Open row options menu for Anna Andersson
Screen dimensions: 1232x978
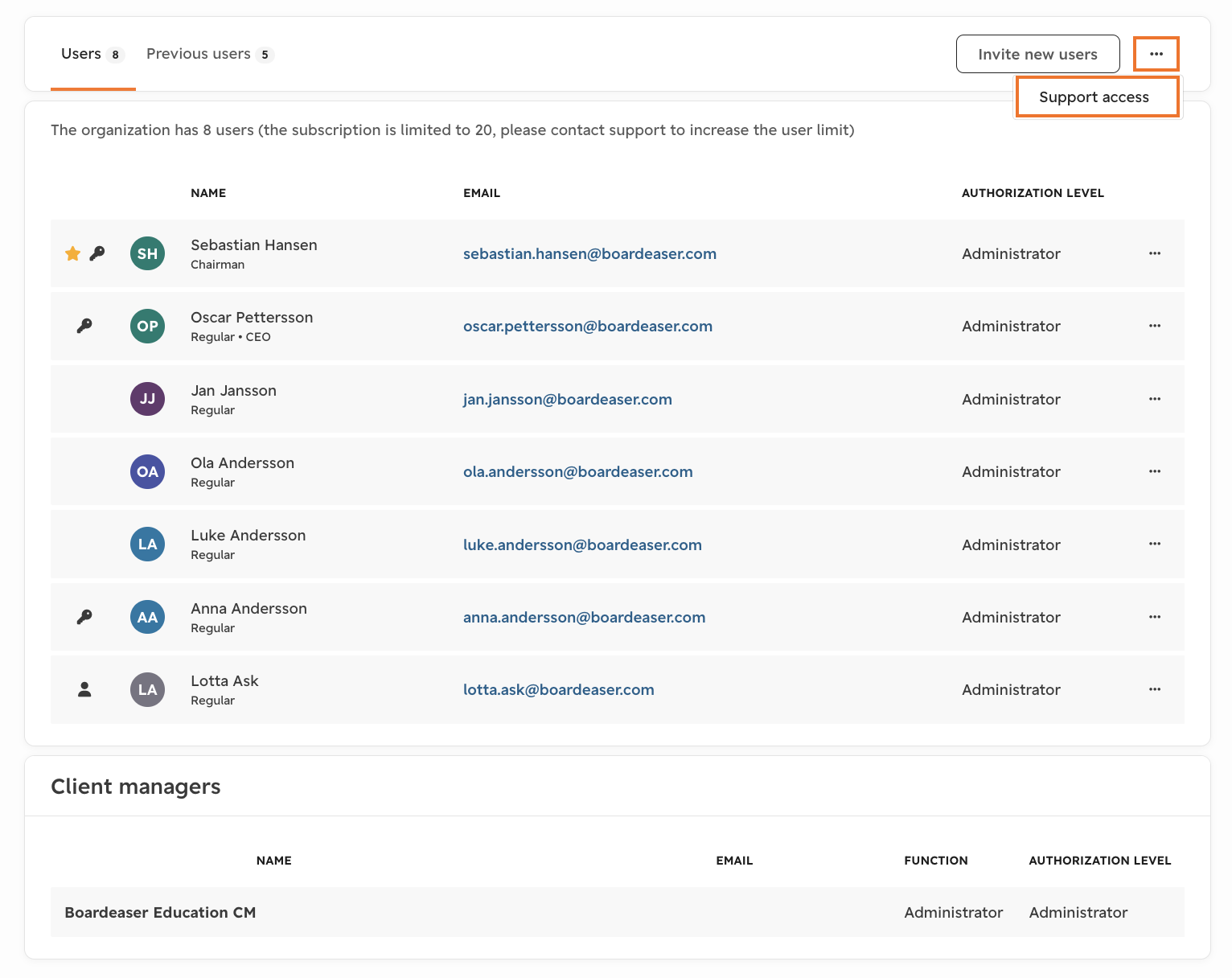click(x=1155, y=617)
